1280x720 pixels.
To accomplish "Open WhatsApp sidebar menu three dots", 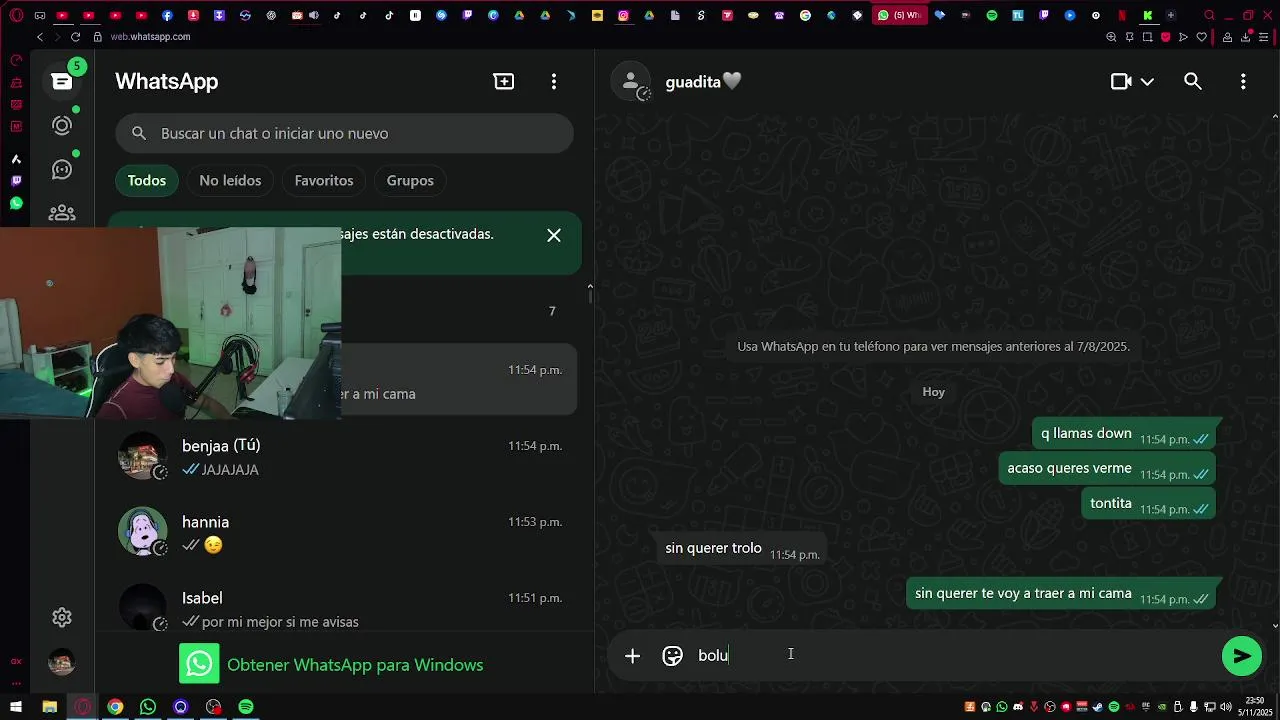I will click(554, 82).
